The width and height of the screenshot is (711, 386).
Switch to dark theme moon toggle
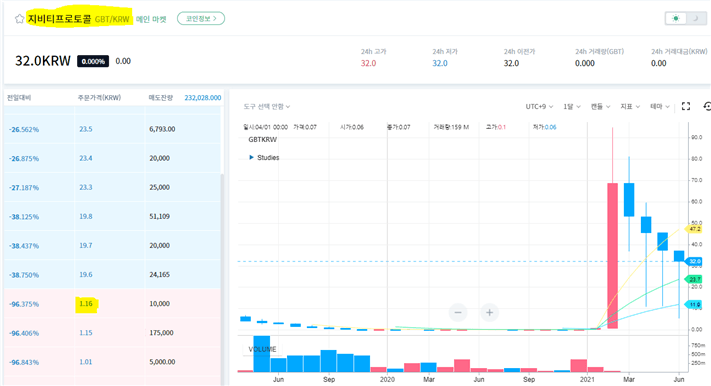point(696,19)
